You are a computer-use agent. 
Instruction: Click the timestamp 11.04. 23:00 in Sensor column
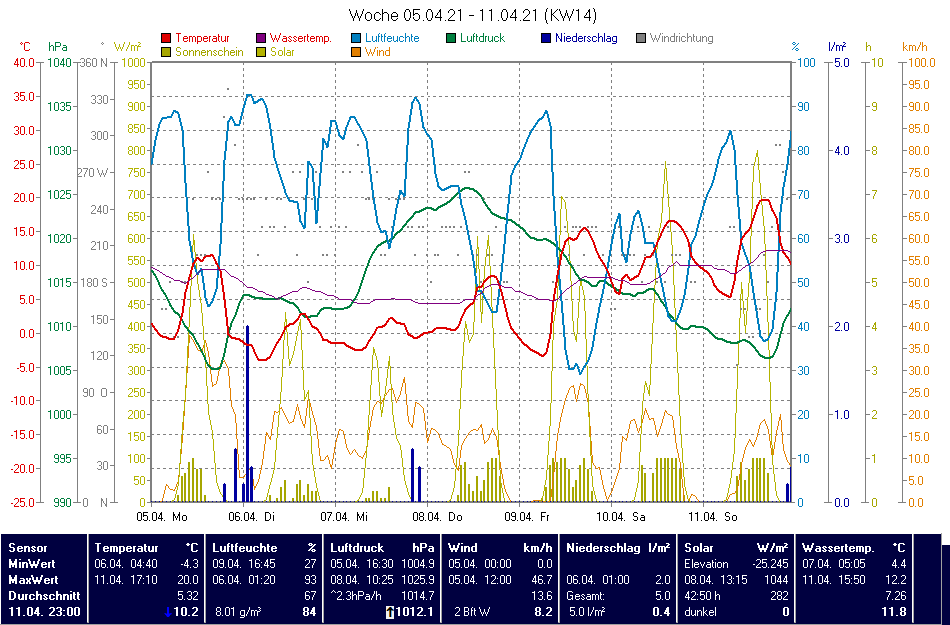44,612
